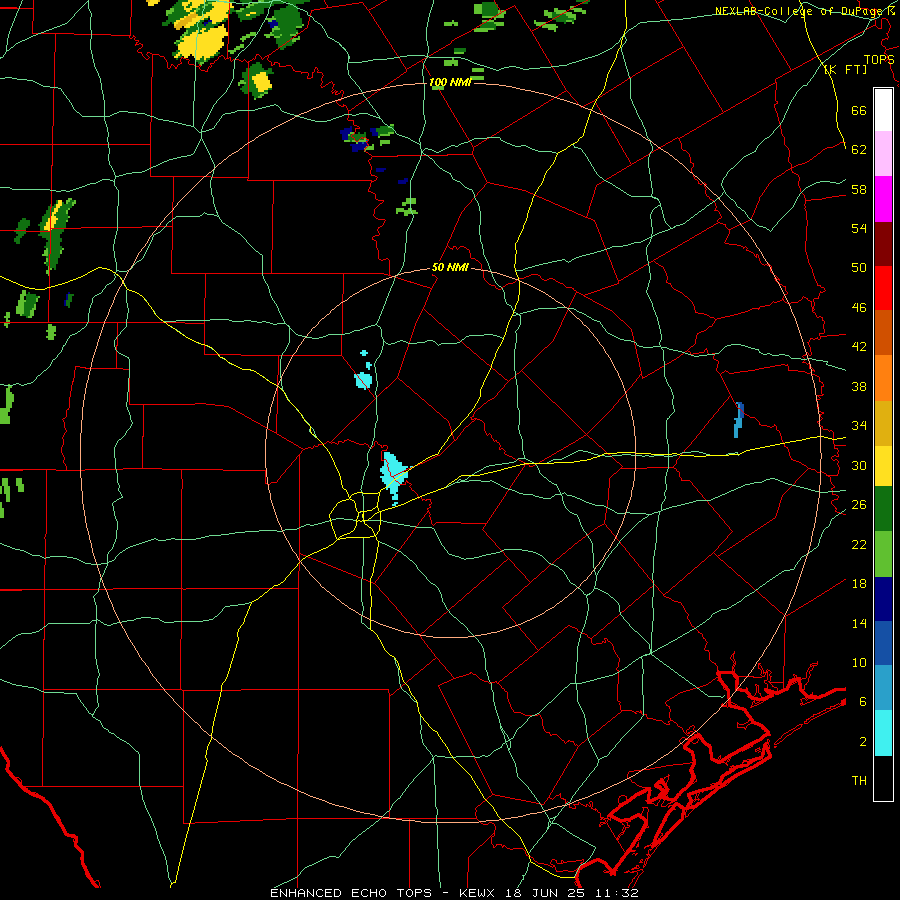Screen dimensions: 900x900
Task: Select the bright yellow legend swatch
Action: tap(883, 465)
